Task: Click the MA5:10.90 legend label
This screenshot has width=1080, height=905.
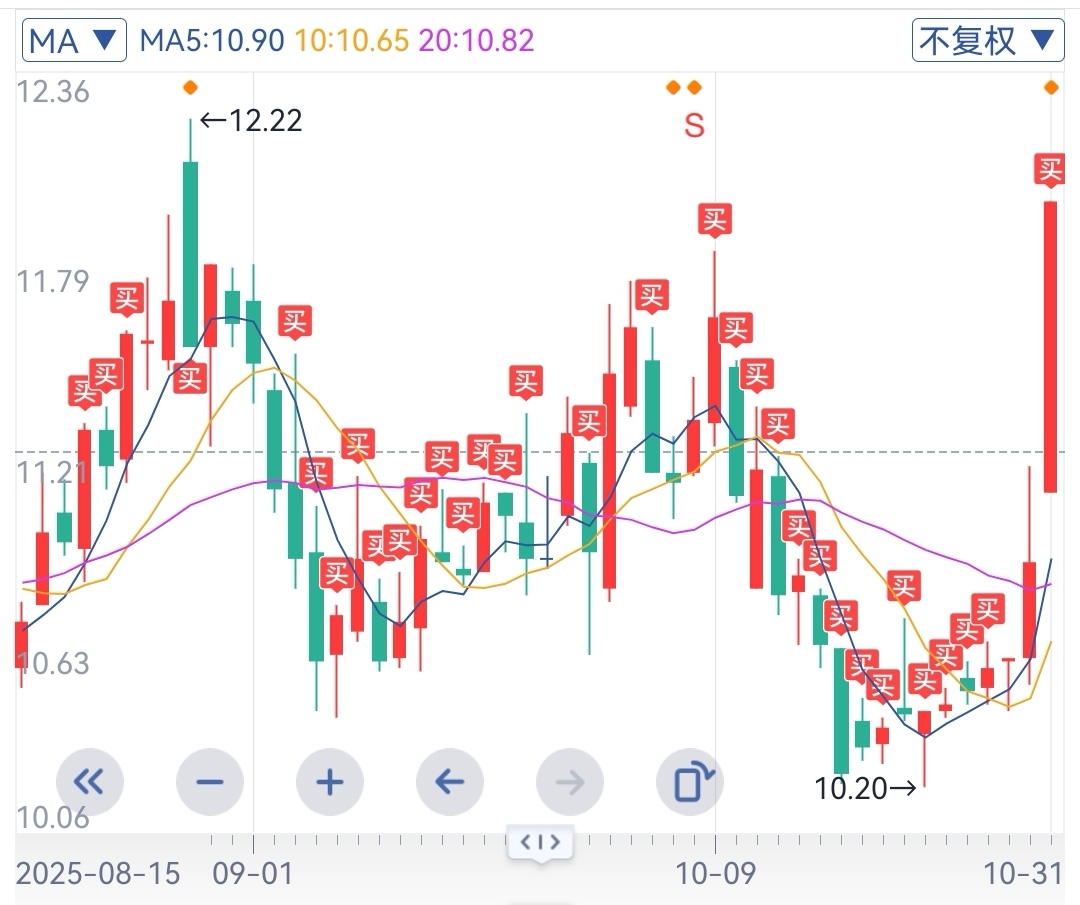Action: point(212,40)
